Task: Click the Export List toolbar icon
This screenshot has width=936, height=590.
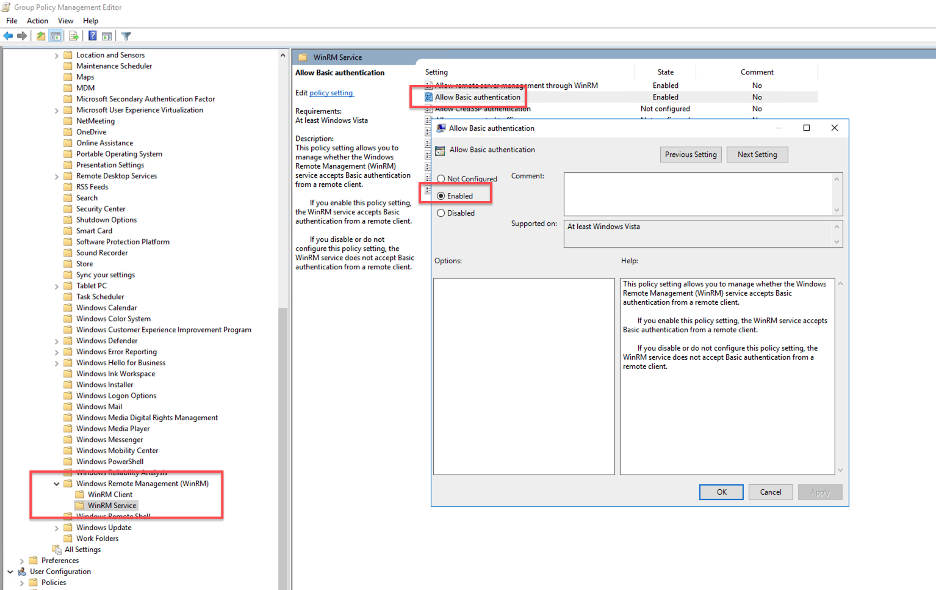Action: click(x=73, y=36)
